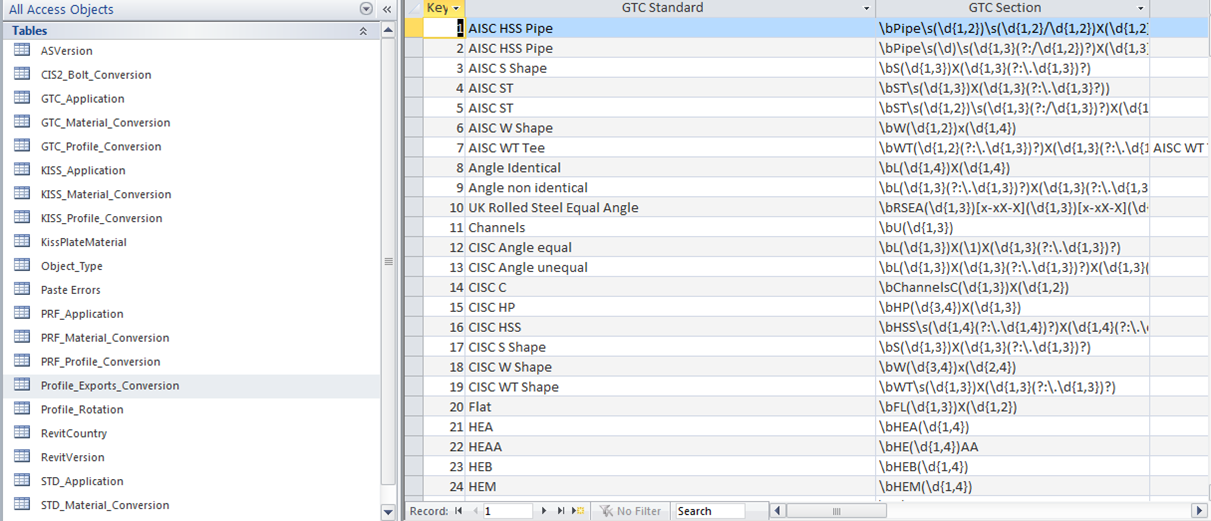Click the horizontal scrollbar left arrow

click(779, 511)
